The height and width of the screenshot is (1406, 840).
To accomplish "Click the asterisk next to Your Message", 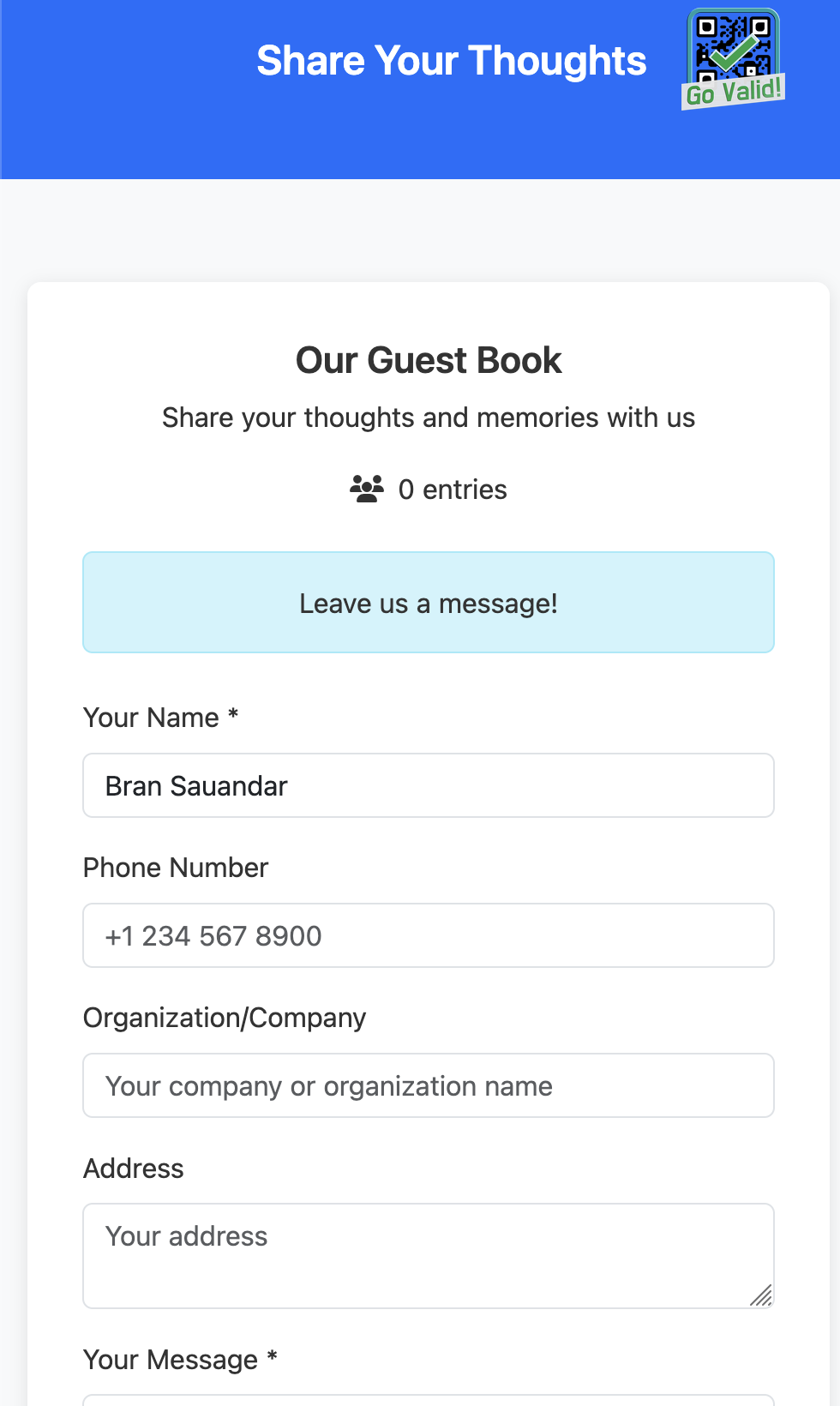I will tap(272, 1358).
